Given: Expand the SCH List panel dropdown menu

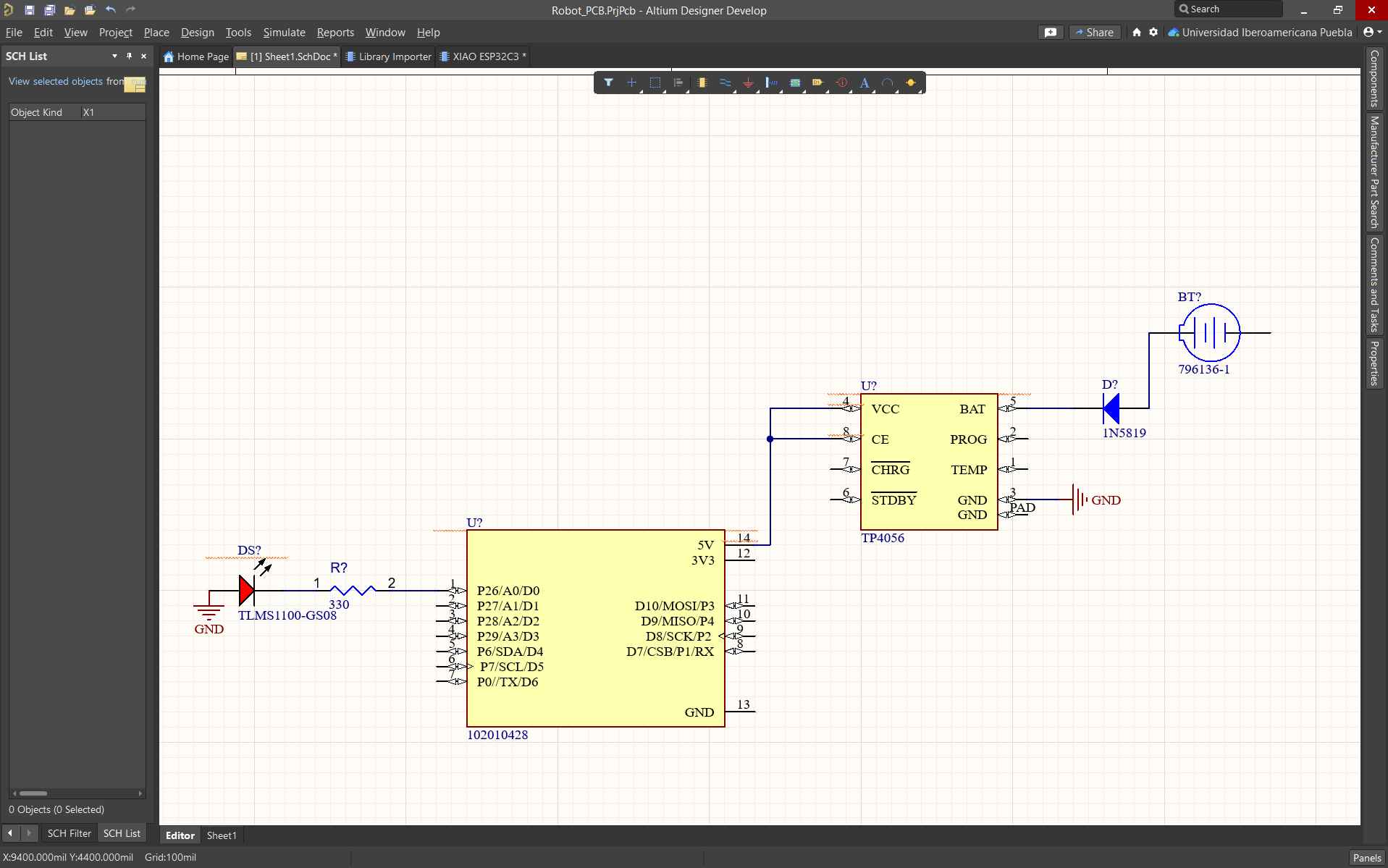Looking at the screenshot, I should click(114, 56).
